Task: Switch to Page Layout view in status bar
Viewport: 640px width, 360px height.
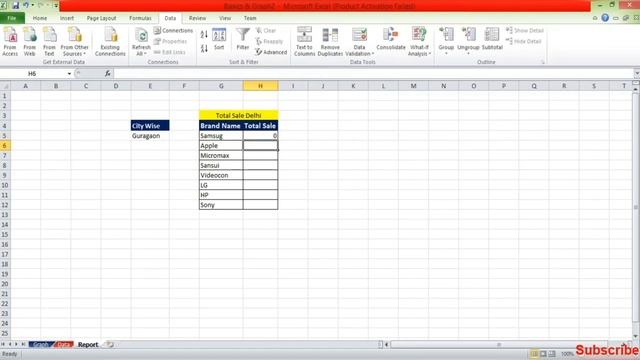Action: [x=543, y=354]
